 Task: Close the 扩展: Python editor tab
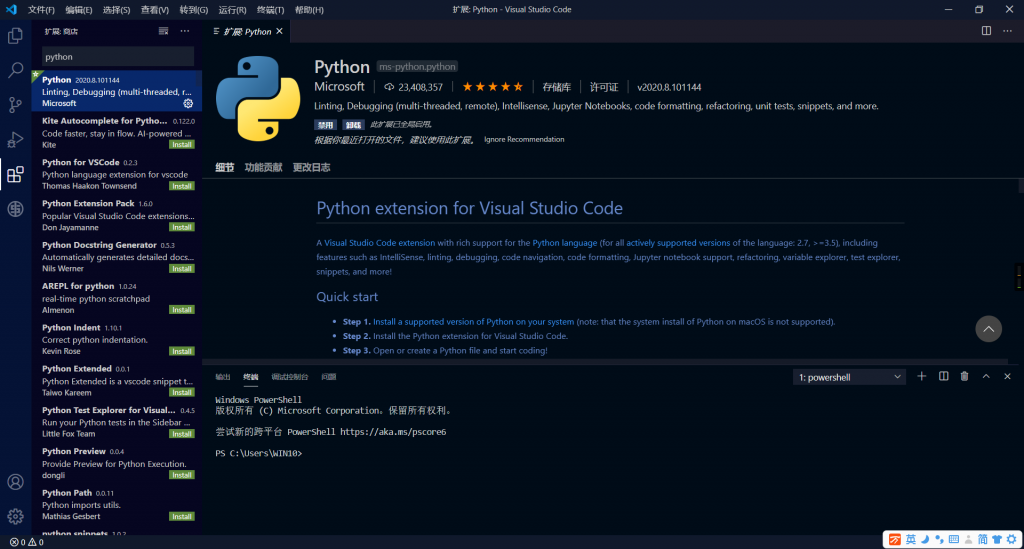point(280,31)
